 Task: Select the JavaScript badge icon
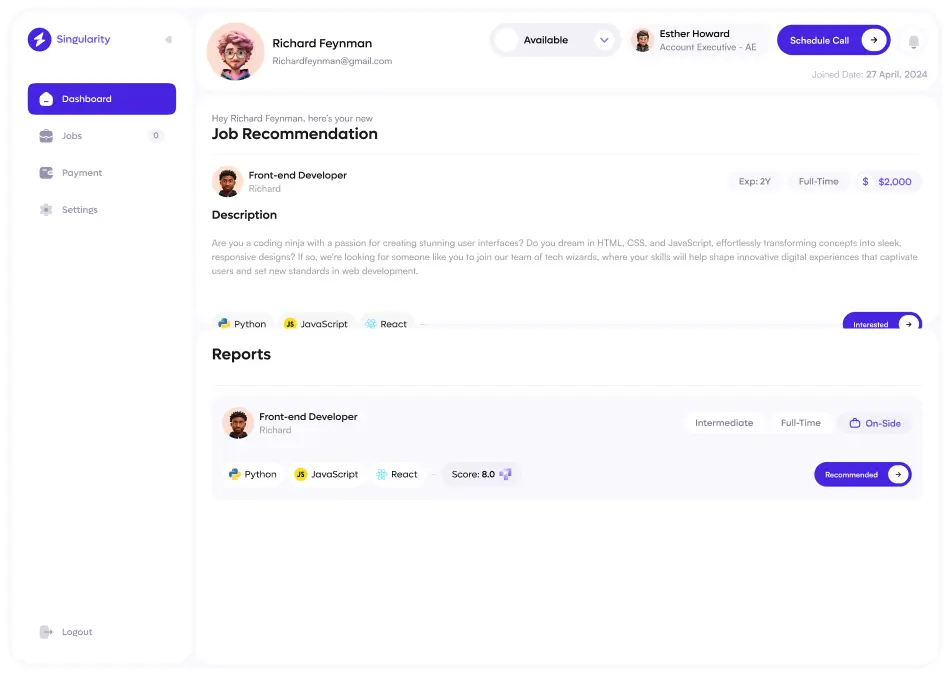[290, 323]
